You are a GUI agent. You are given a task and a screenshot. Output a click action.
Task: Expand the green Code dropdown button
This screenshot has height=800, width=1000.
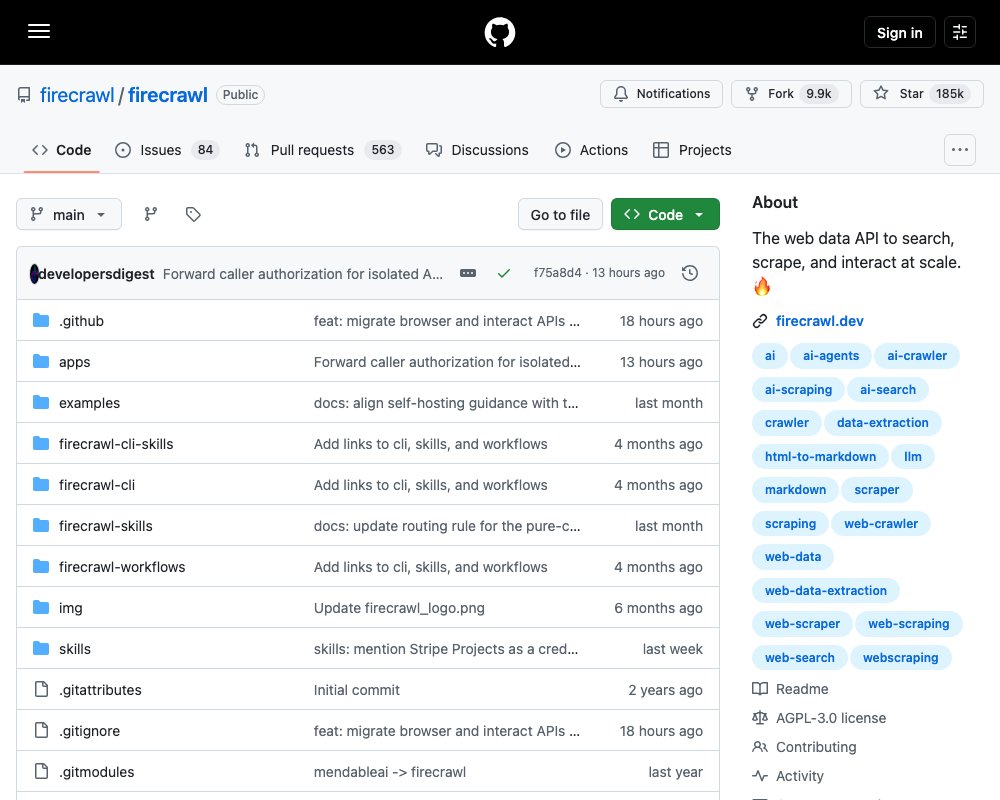pos(665,214)
